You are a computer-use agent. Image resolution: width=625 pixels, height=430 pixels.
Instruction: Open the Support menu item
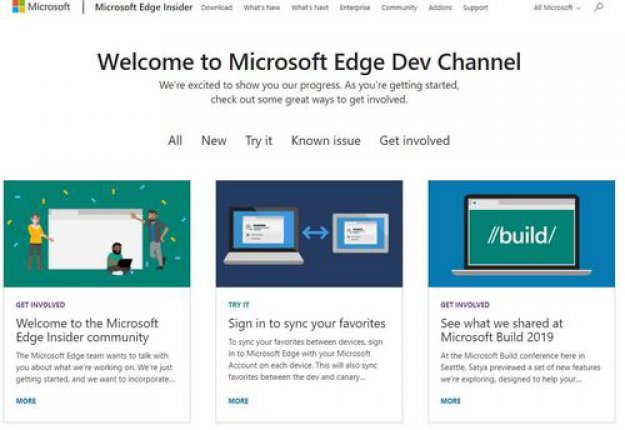[476, 8]
